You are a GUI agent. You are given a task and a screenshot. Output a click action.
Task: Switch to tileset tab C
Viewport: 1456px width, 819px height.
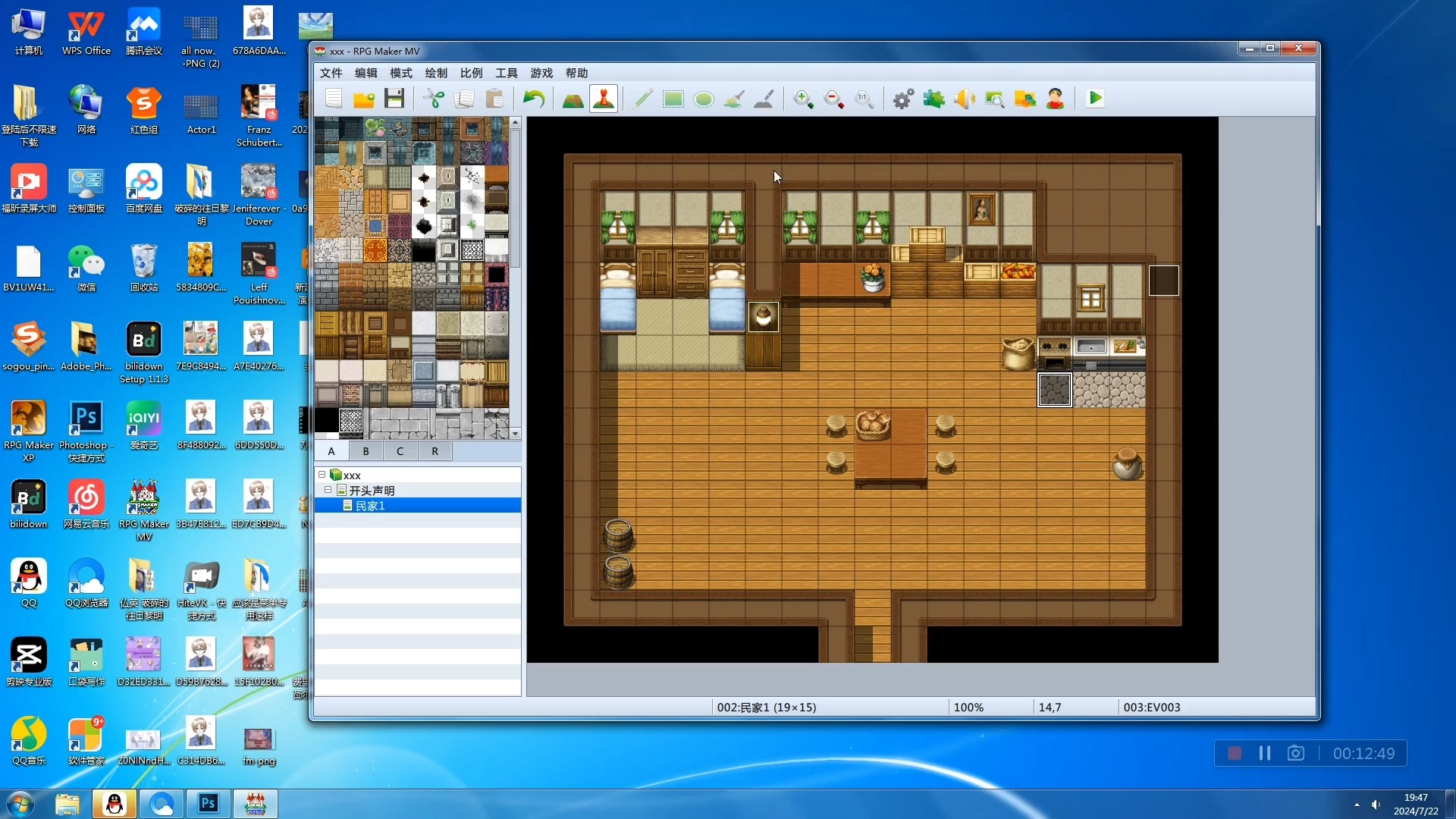tap(400, 451)
